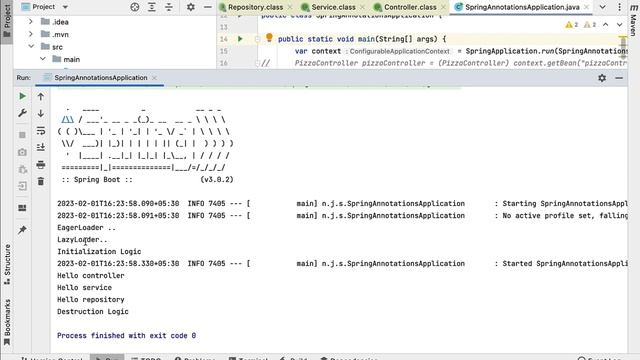Click the 'EagerLoader ..' console line

(x=86, y=227)
